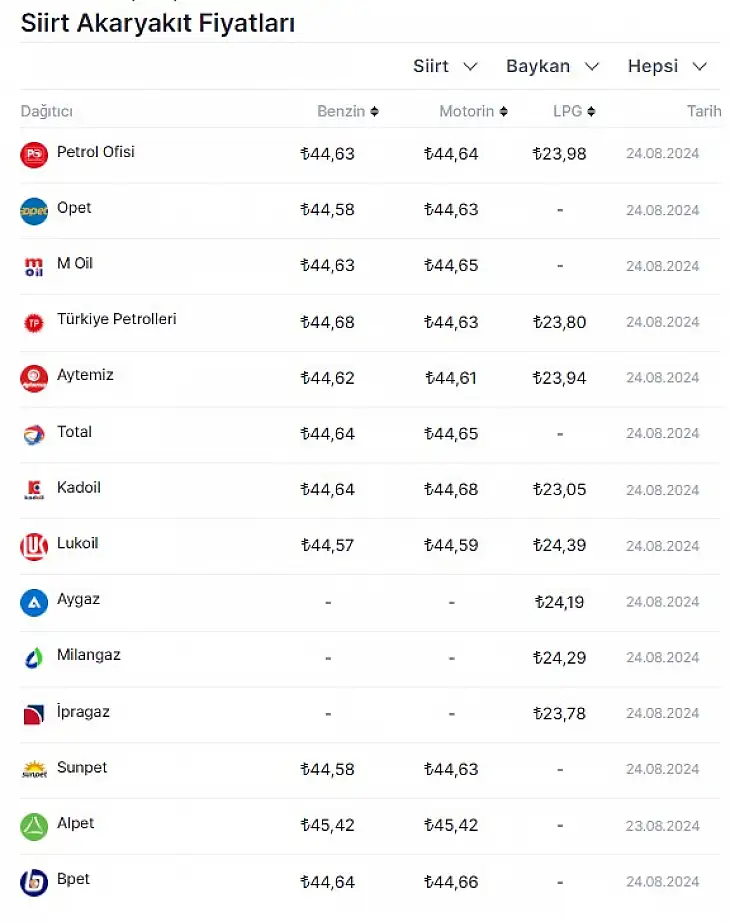The width and height of the screenshot is (730, 922).
Task: Click the Petrol Ofisi logo icon
Action: point(34,155)
